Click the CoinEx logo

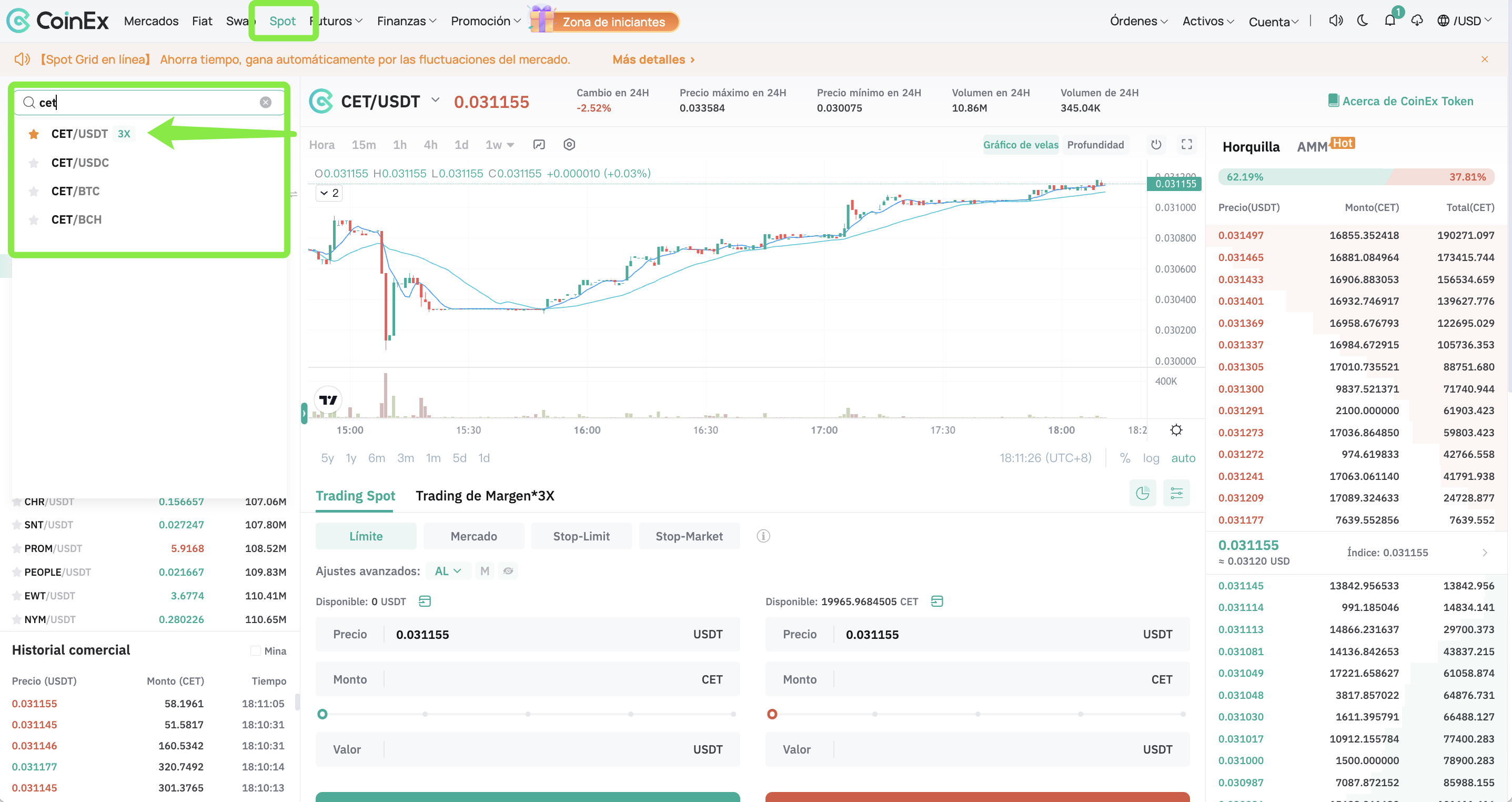tap(57, 21)
